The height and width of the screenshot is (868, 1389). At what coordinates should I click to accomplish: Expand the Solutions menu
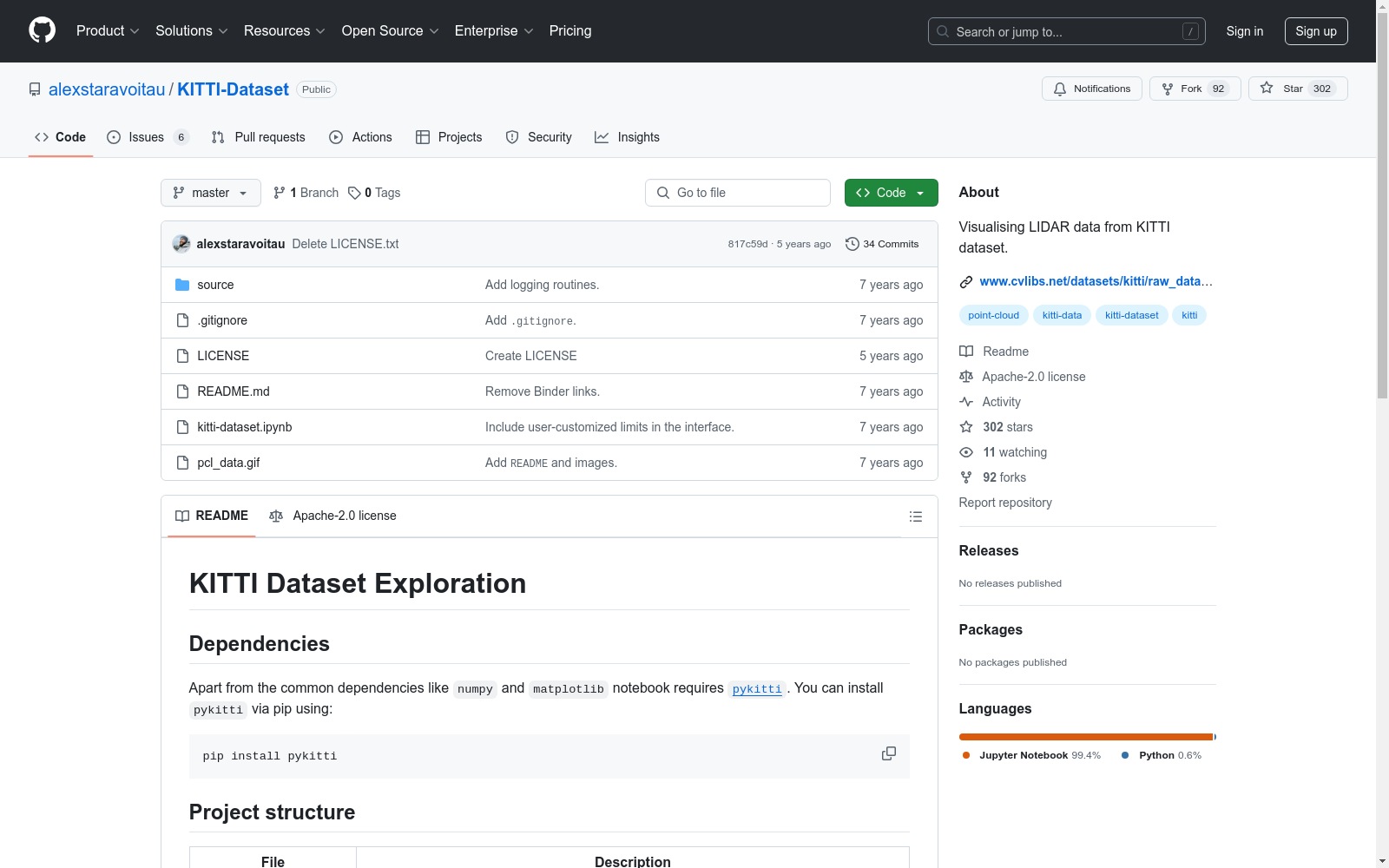point(192,31)
